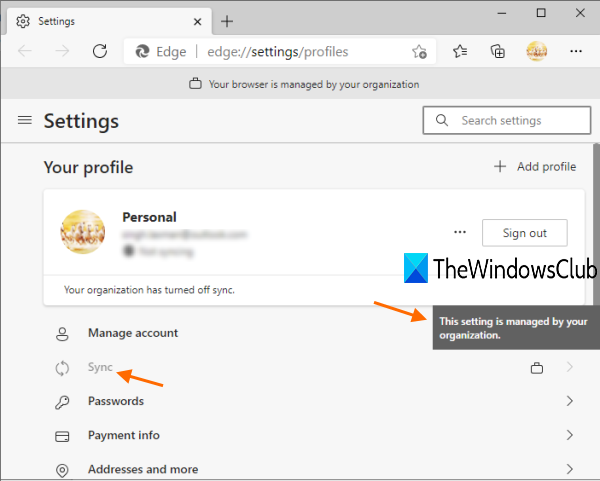600x481 pixels.
Task: Minimize the Edge window
Action: [x=502, y=13]
